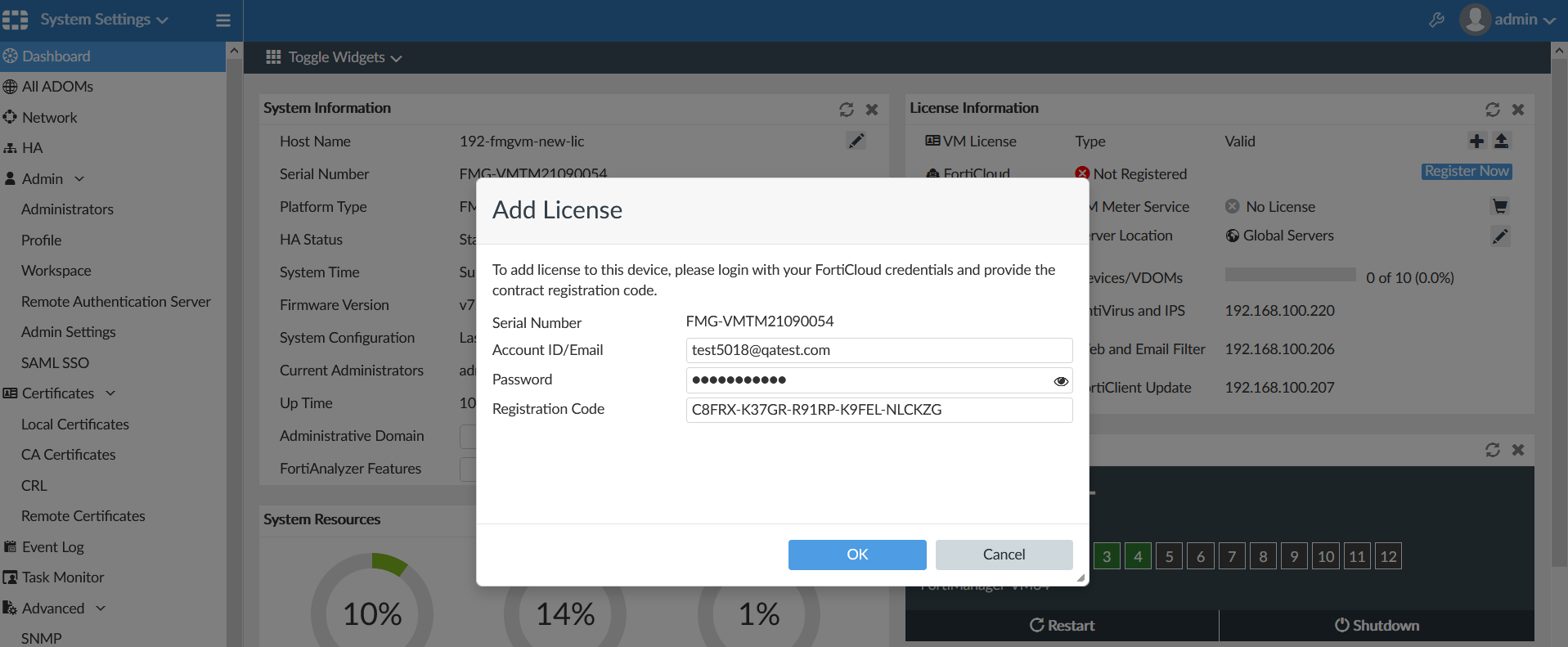Open Event Log in sidebar
Viewport: 1568px width, 647px height.
(x=53, y=547)
